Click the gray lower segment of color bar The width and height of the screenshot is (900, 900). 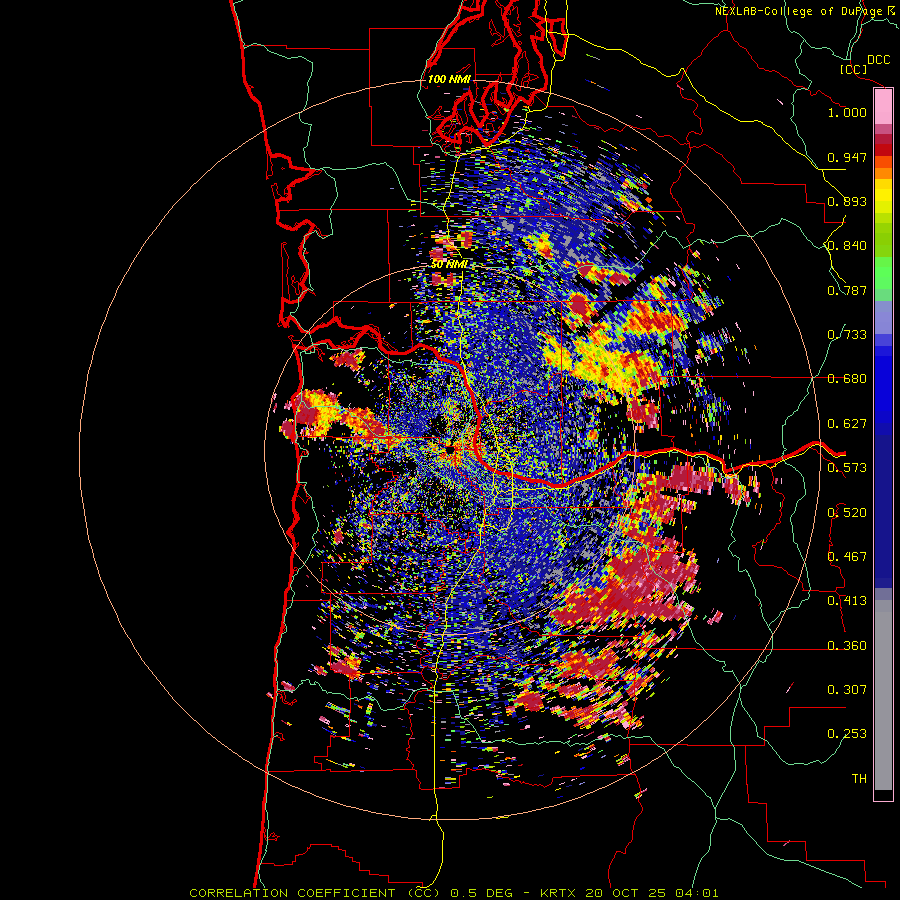[x=883, y=695]
